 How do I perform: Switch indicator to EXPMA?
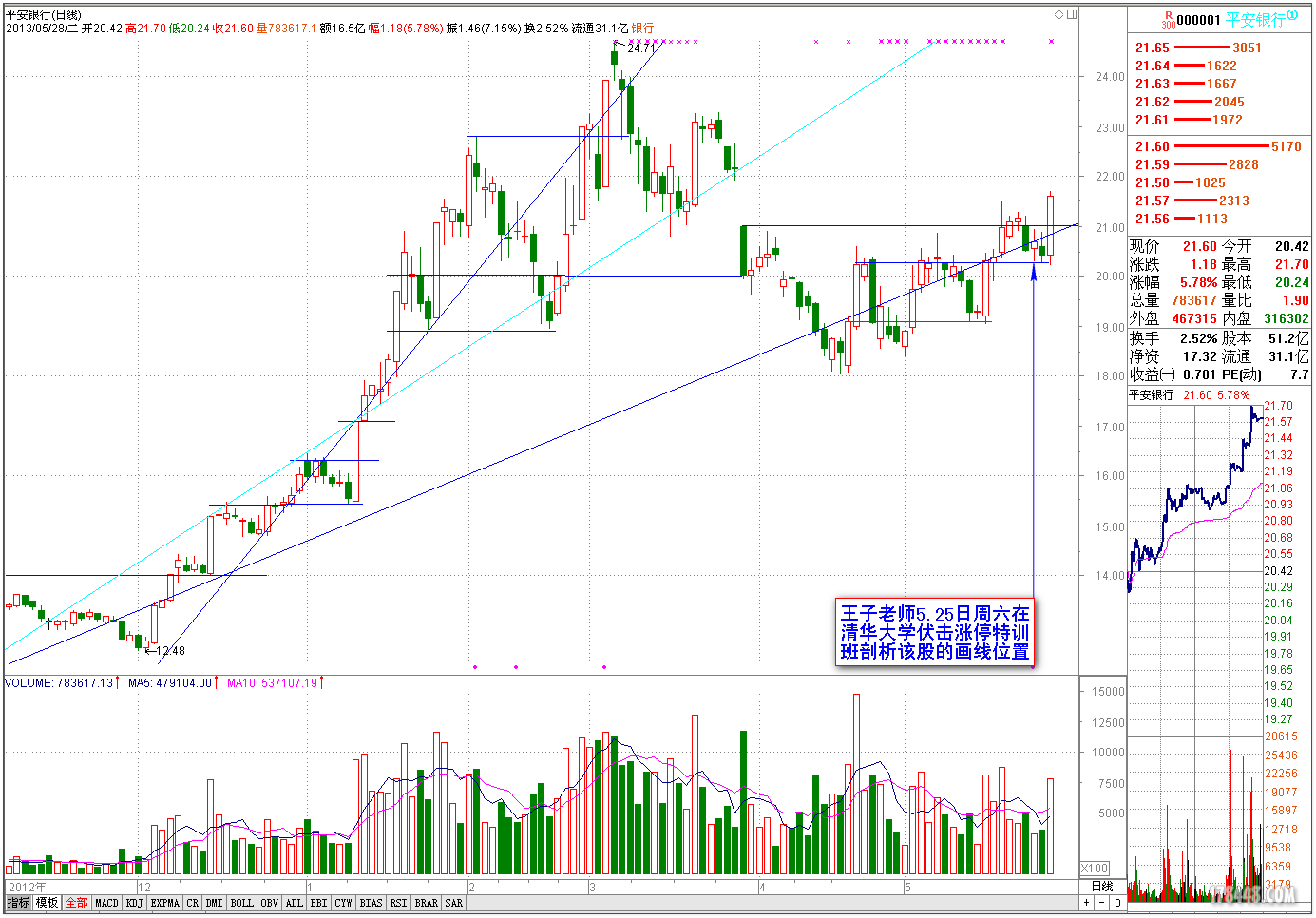(x=165, y=903)
